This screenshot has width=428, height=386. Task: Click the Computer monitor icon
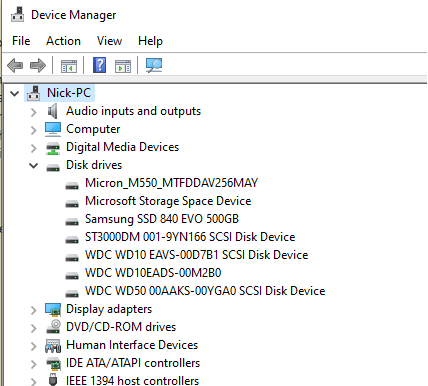(x=53, y=129)
